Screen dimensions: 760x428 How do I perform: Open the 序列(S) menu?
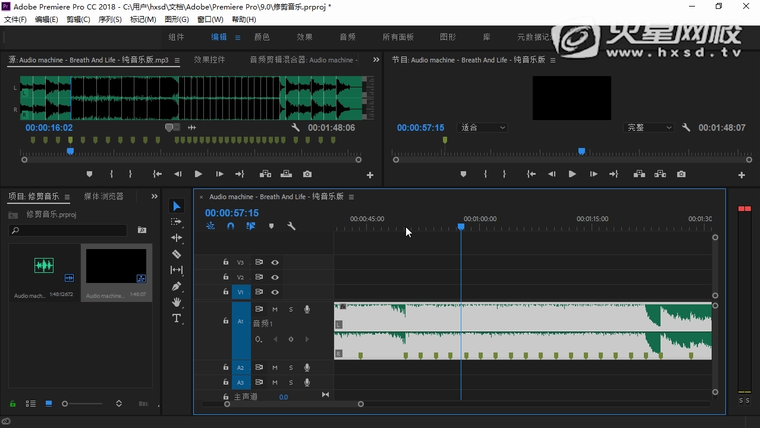click(x=111, y=19)
